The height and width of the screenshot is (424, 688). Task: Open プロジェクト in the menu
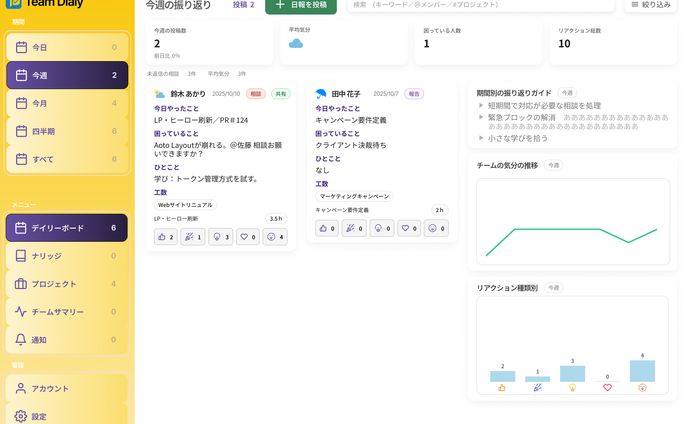click(x=67, y=284)
